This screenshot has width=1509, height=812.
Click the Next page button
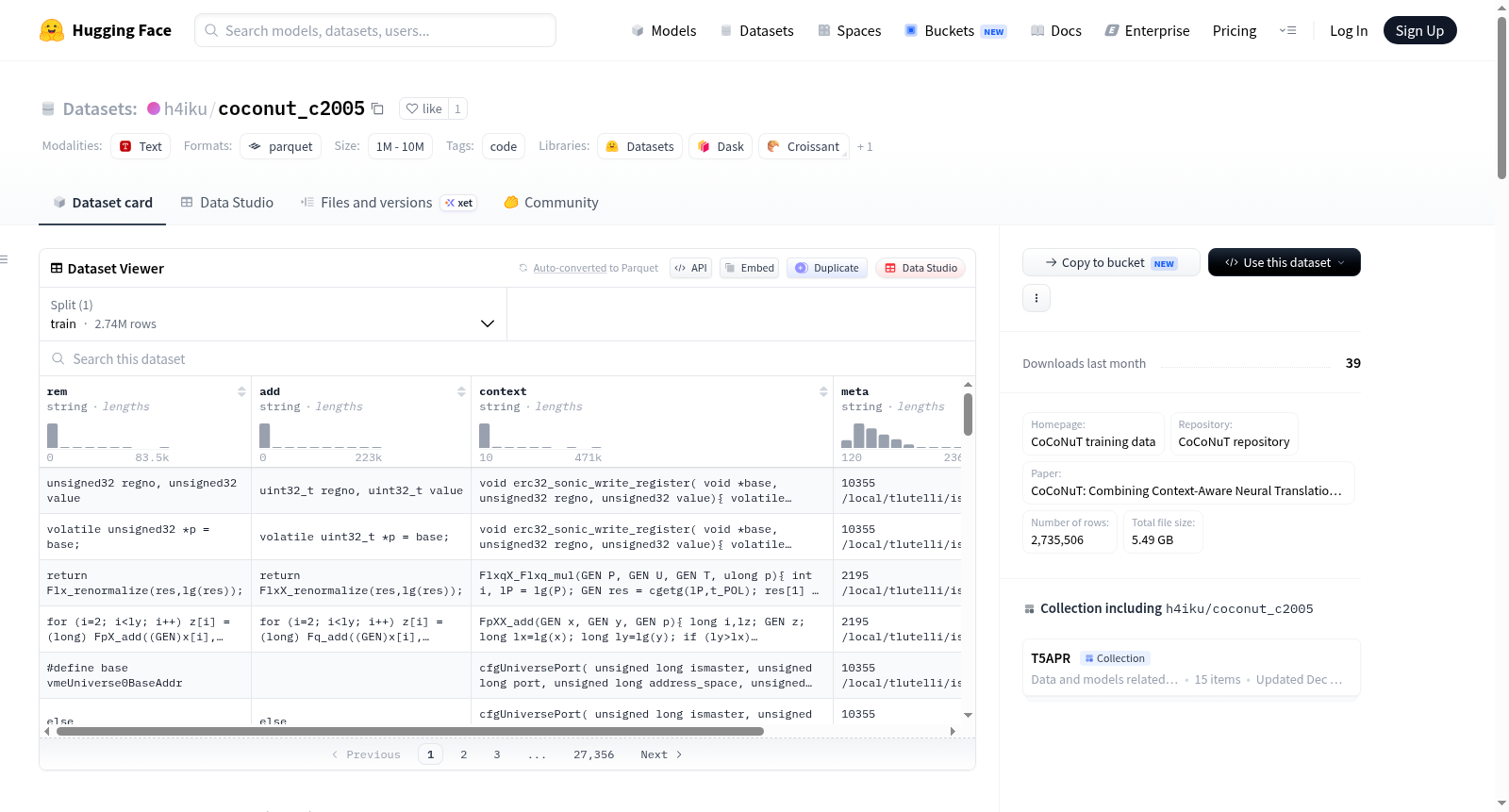click(661, 754)
